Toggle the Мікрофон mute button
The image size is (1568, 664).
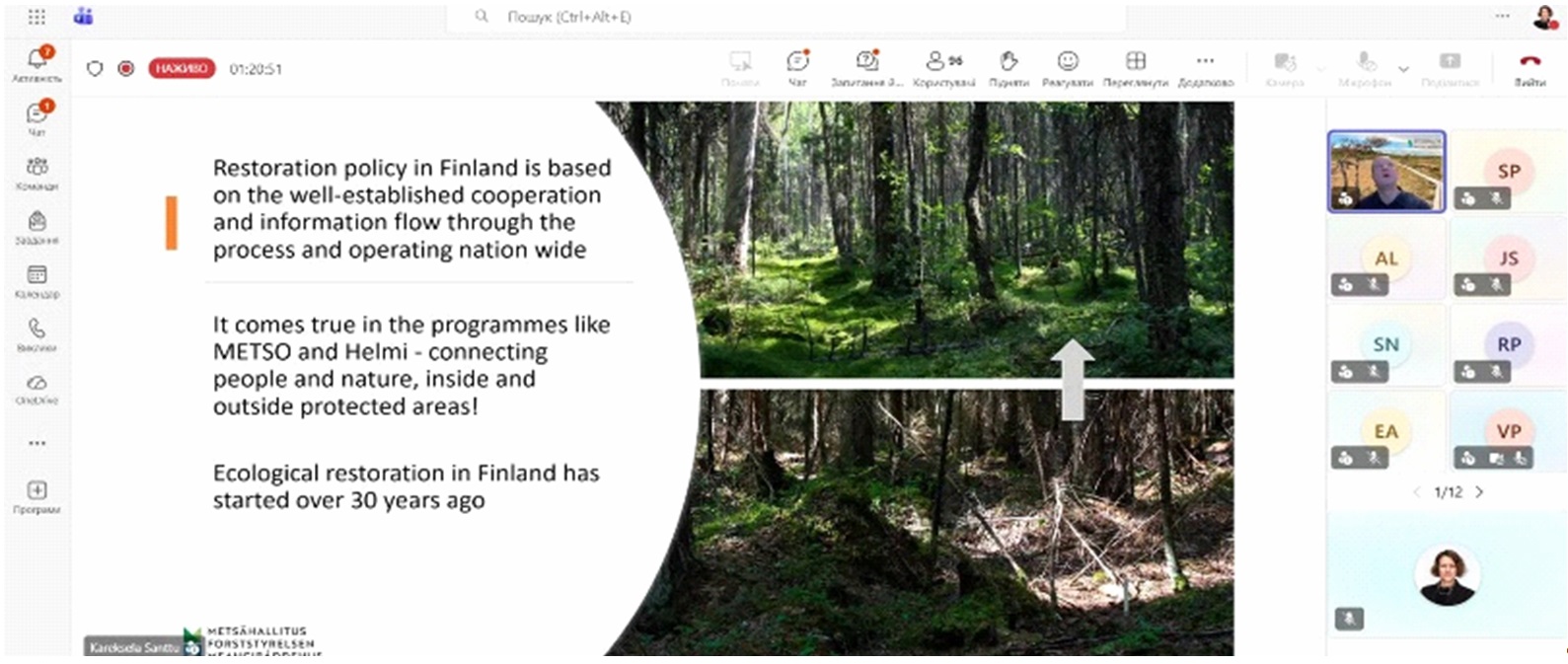tap(1366, 68)
